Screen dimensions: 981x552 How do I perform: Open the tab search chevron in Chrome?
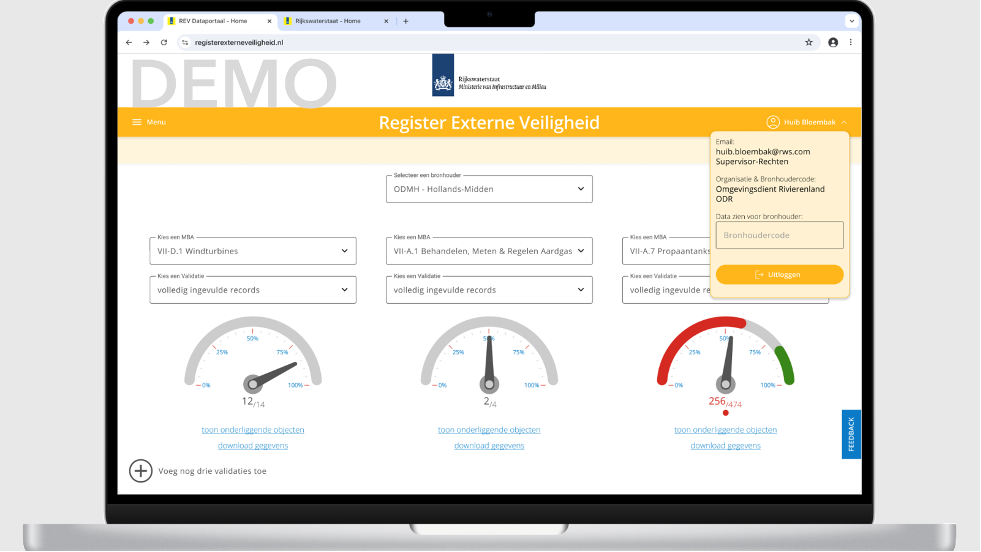[x=851, y=21]
